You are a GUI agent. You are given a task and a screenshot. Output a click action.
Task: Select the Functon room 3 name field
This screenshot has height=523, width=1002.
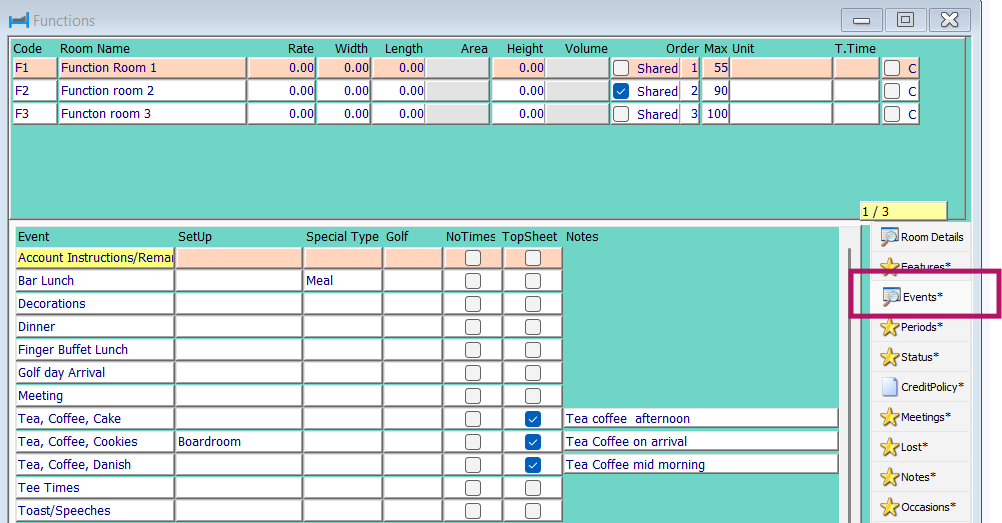152,114
